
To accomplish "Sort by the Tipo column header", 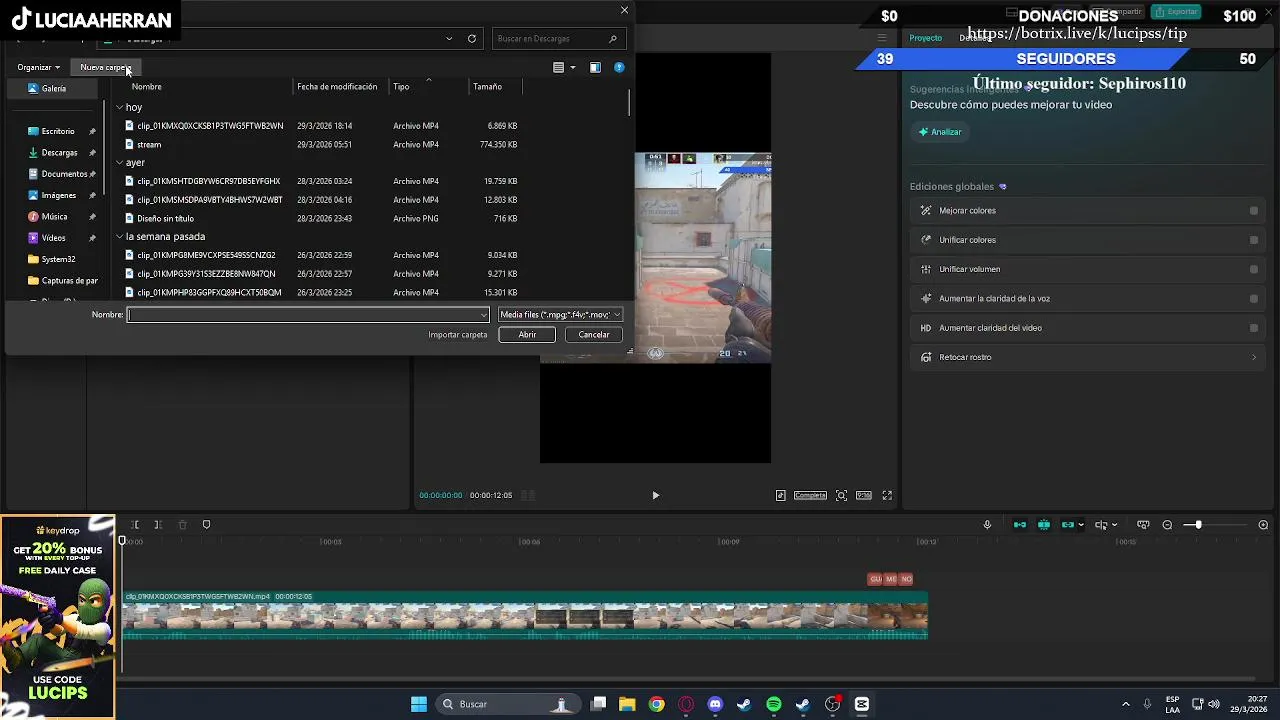I will point(401,87).
